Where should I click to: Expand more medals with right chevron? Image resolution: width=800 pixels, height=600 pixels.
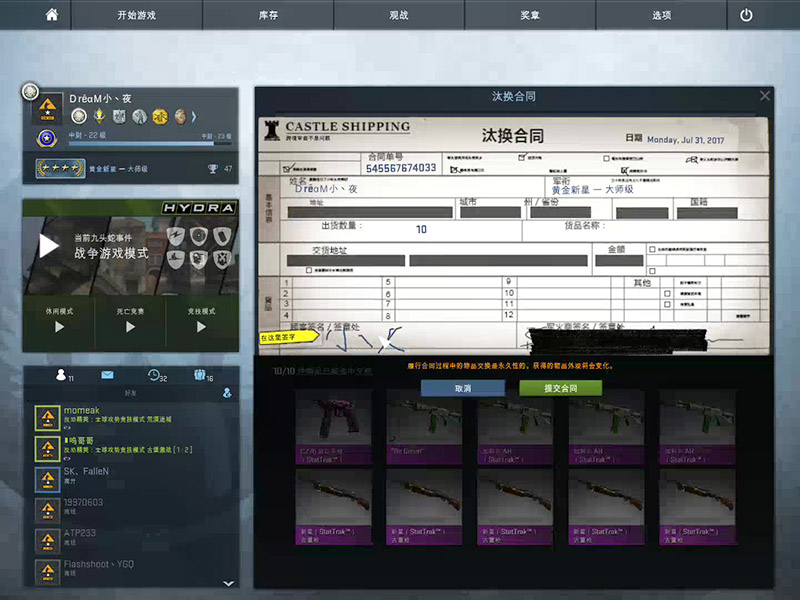click(x=194, y=117)
